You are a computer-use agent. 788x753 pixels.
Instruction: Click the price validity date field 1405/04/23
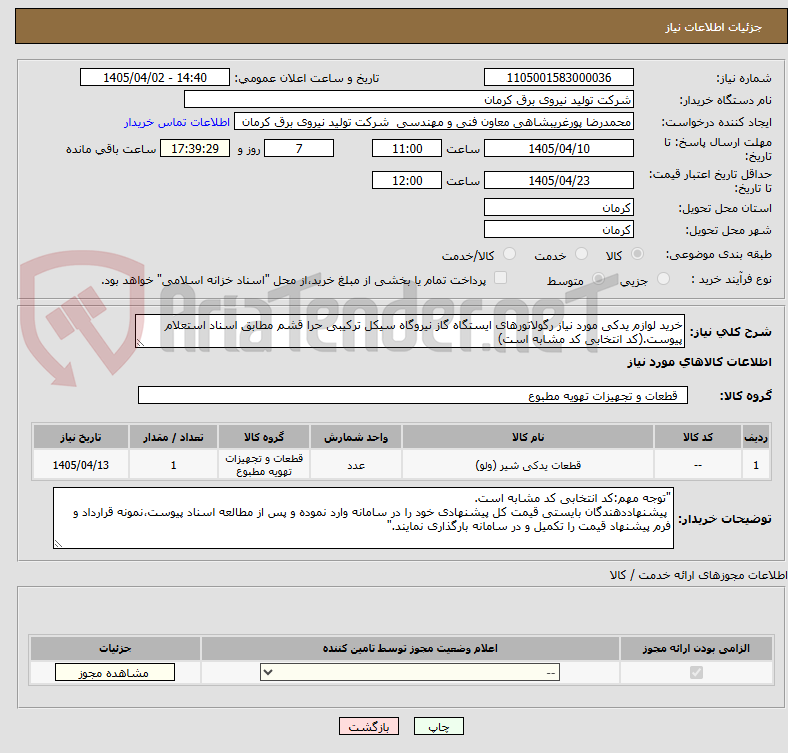pos(558,180)
